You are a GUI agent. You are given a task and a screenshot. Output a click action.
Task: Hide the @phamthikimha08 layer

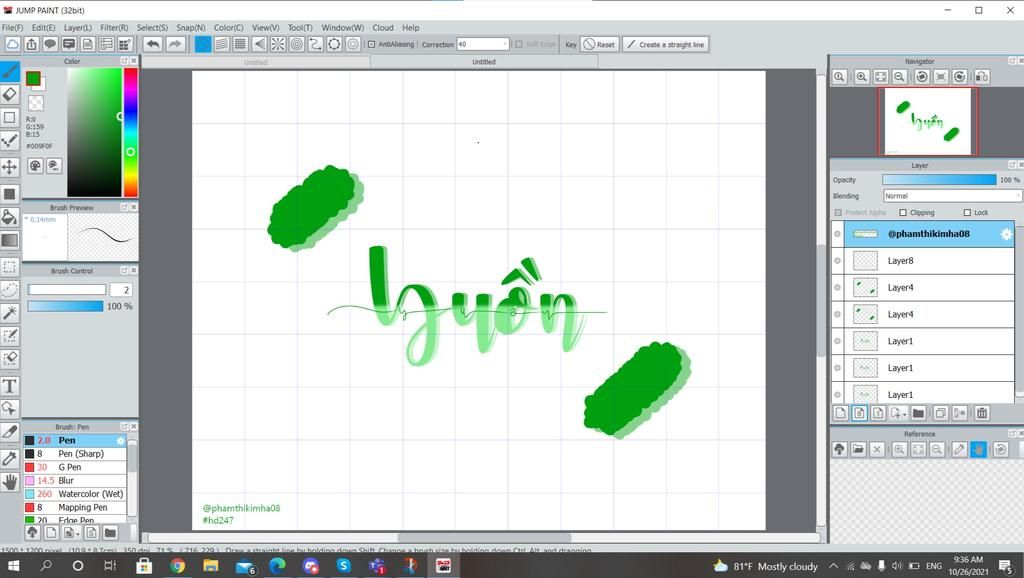click(837, 234)
